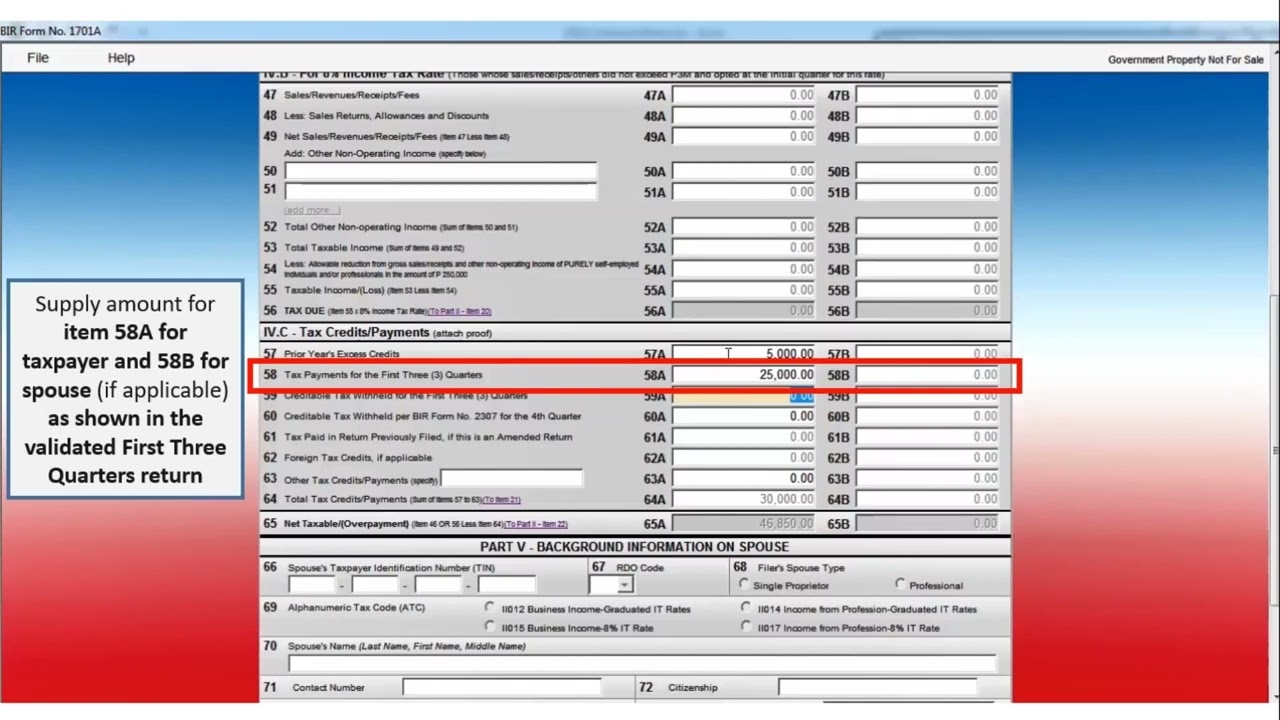Select Professional spouse type
Viewport: 1280px width, 720px height.
pyautogui.click(x=900, y=584)
